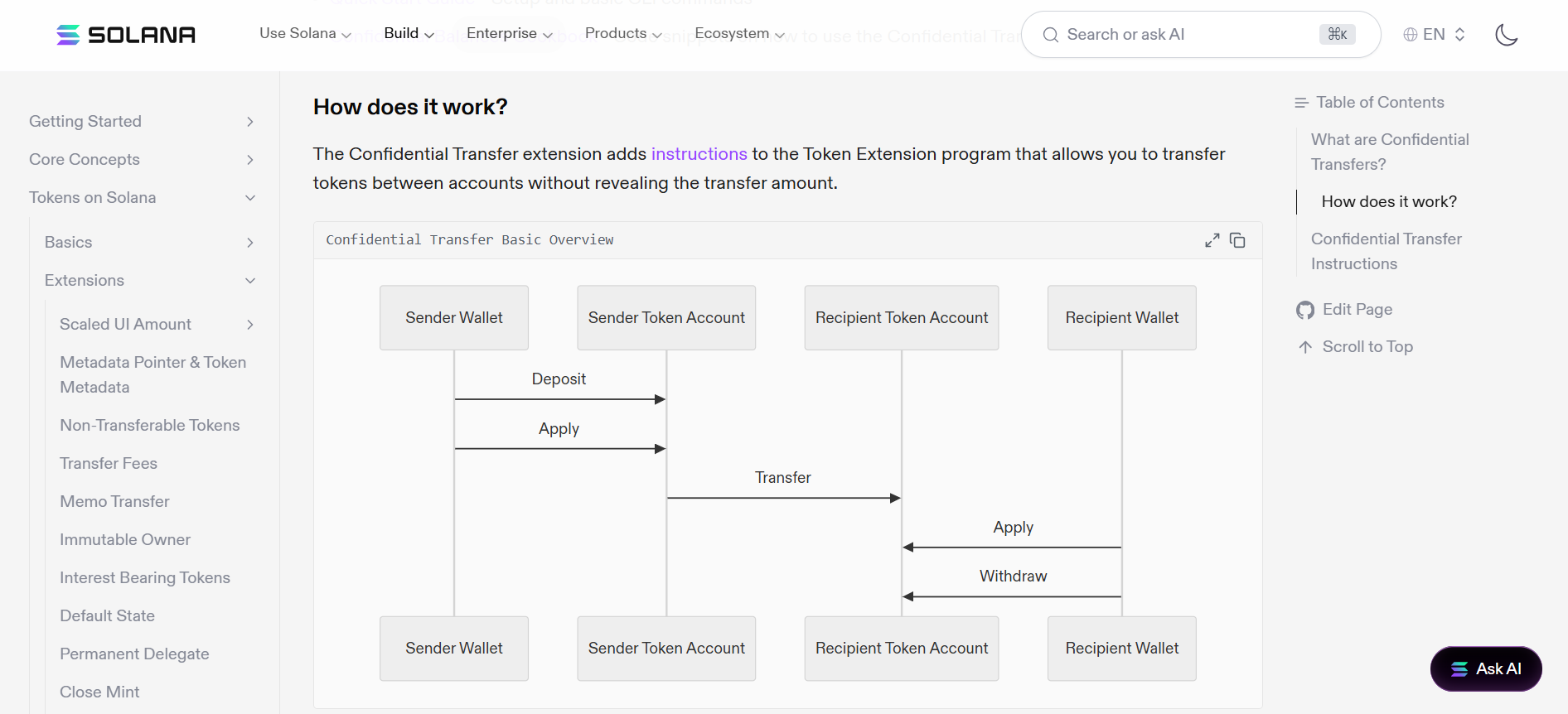Viewport: 1568px width, 714px height.
Task: Click the Transfer label in the diagram
Action: click(782, 478)
